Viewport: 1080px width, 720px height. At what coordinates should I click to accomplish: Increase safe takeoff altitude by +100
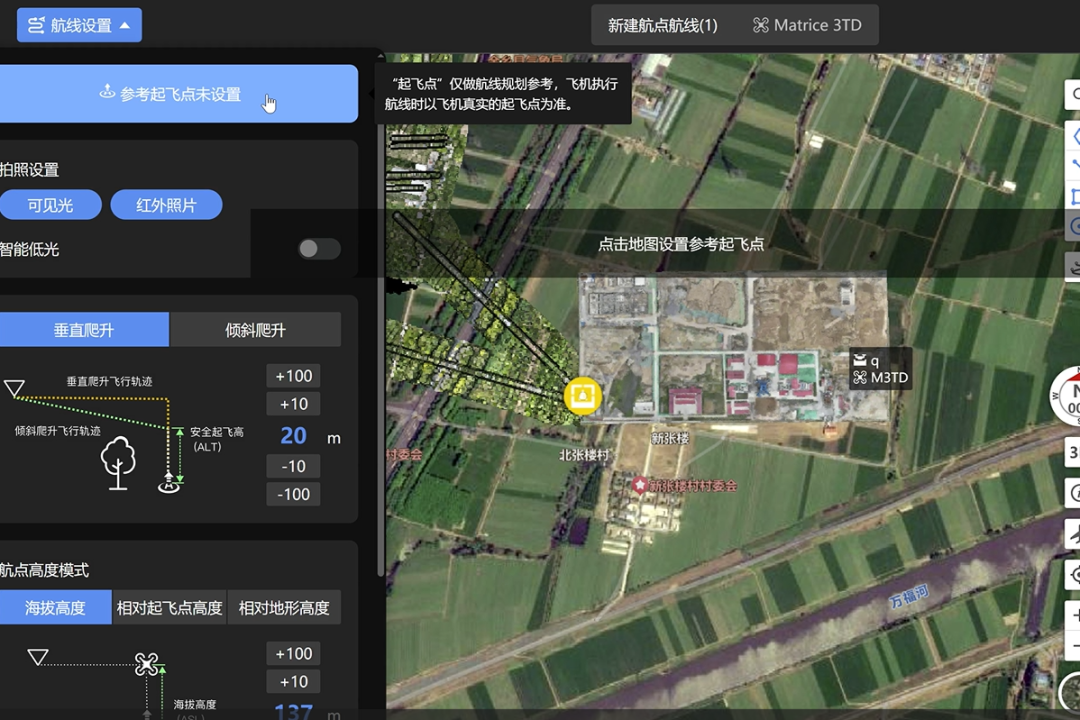click(294, 376)
